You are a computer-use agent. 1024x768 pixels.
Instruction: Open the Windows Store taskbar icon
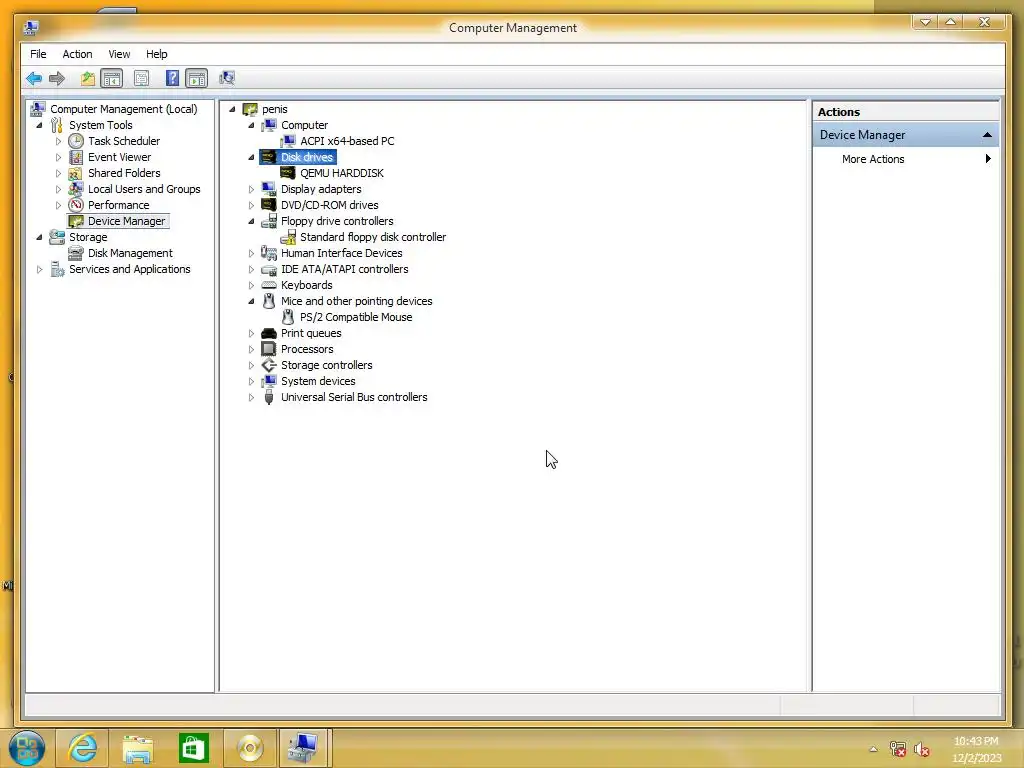[193, 747]
